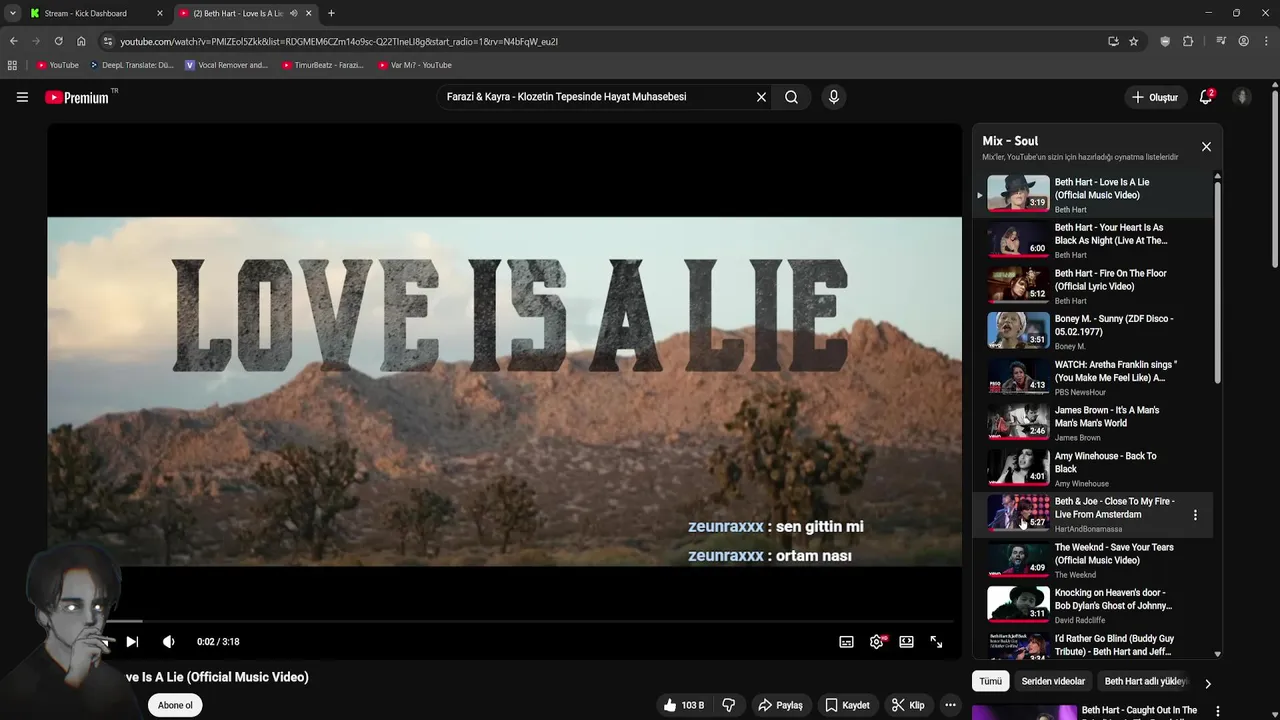This screenshot has height=720, width=1280.
Task: Open the player settings gear
Action: [877, 642]
